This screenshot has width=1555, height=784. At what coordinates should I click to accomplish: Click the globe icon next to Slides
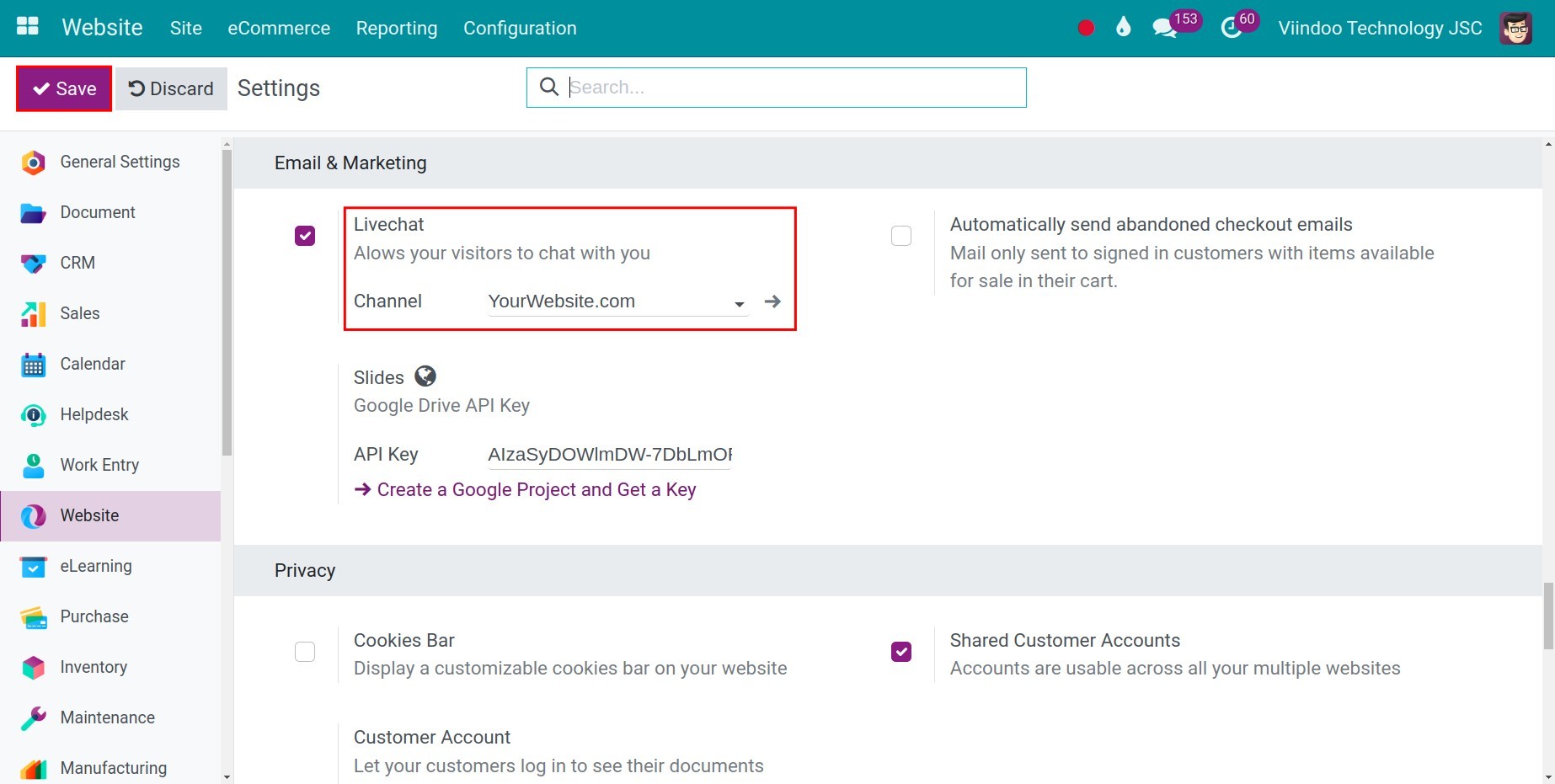(x=425, y=376)
